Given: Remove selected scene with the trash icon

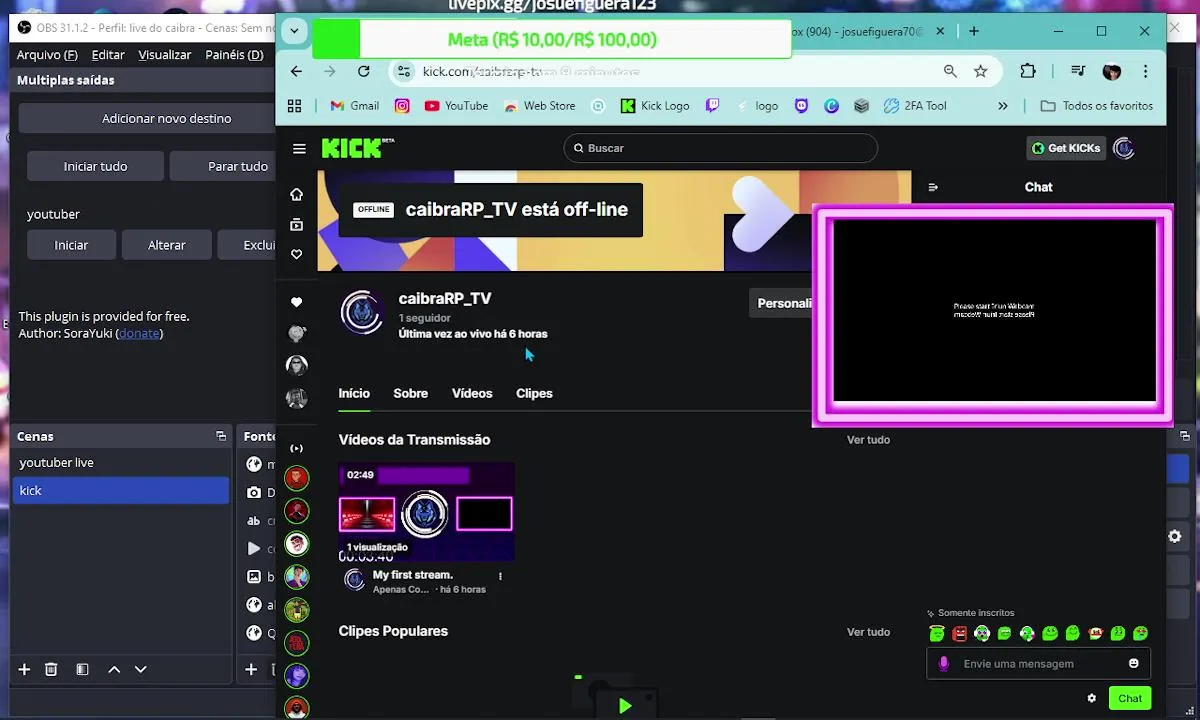Looking at the screenshot, I should pos(51,669).
